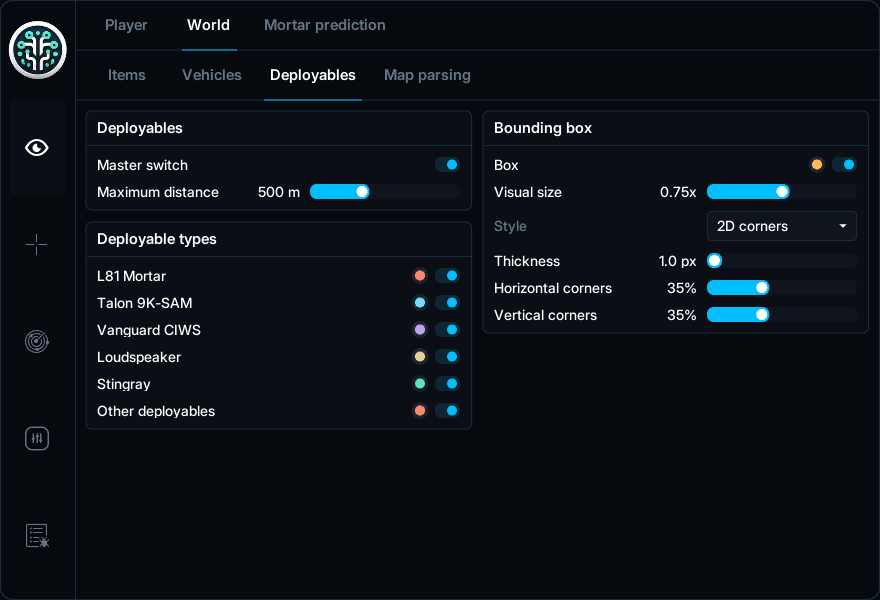Click the circuit tree app logo
The height and width of the screenshot is (600, 880).
point(38,50)
